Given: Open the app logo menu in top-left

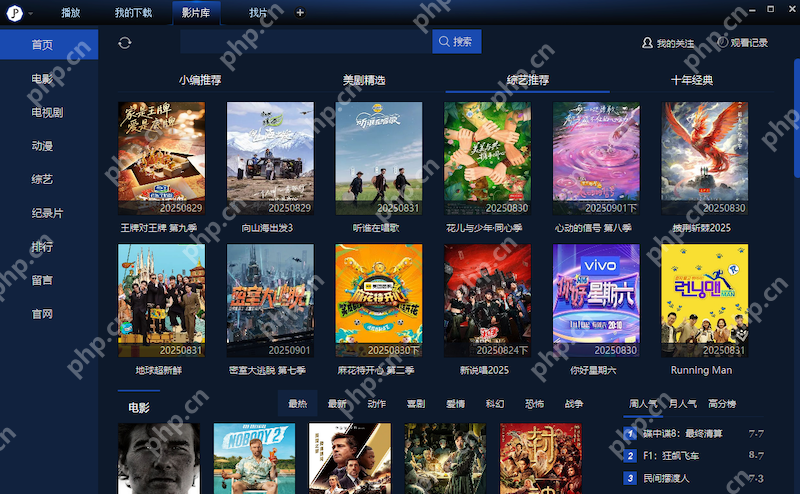Looking at the screenshot, I should [13, 13].
